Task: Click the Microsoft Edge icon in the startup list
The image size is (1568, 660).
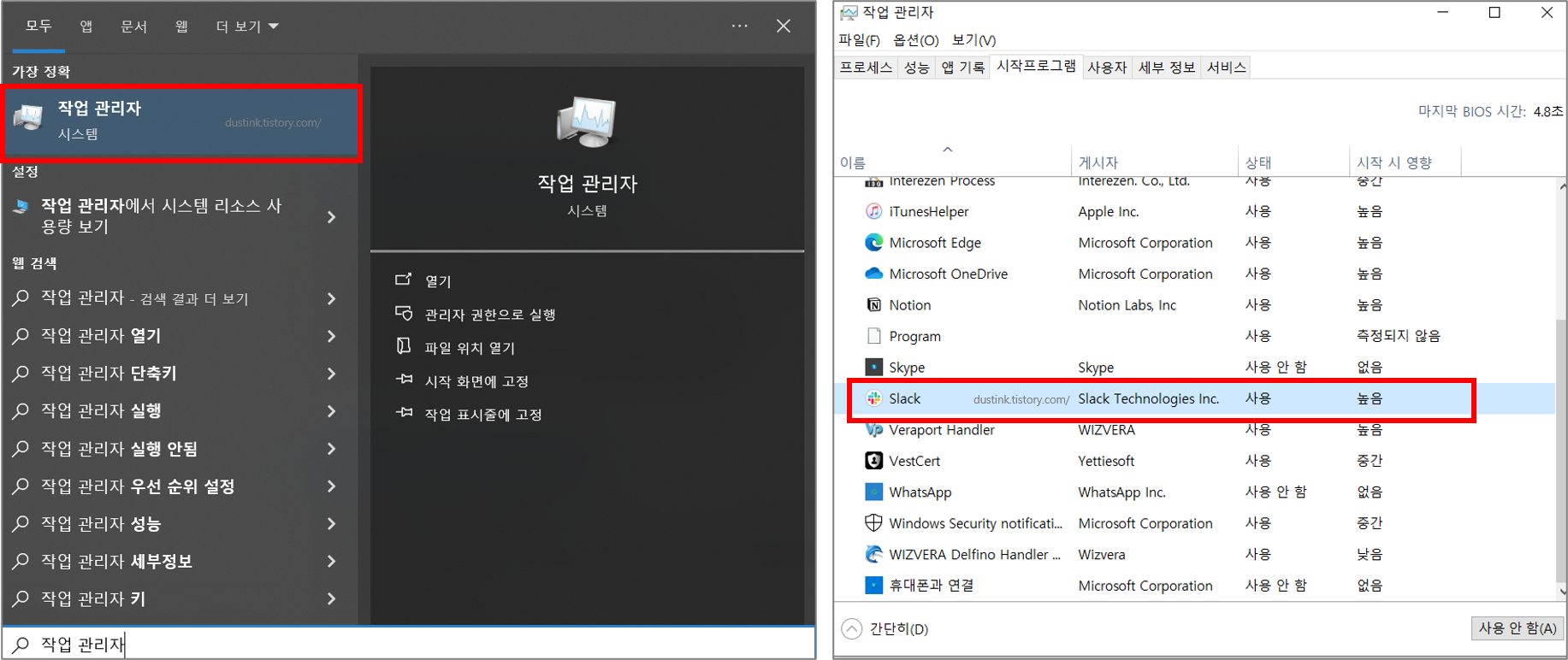Action: tap(873, 243)
